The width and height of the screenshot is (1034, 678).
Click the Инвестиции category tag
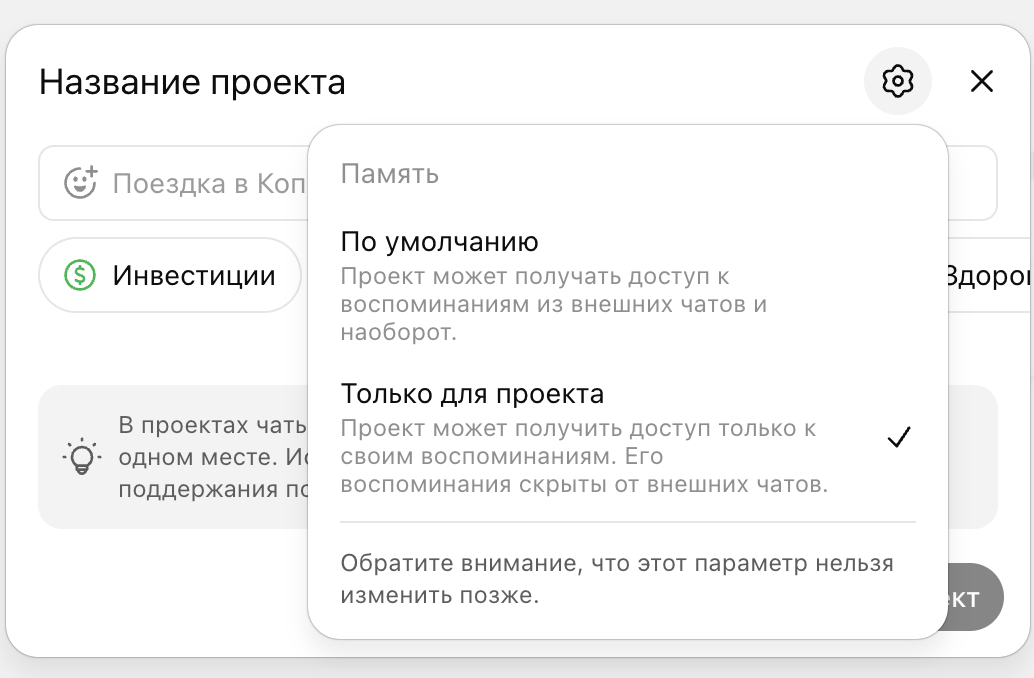click(x=170, y=275)
